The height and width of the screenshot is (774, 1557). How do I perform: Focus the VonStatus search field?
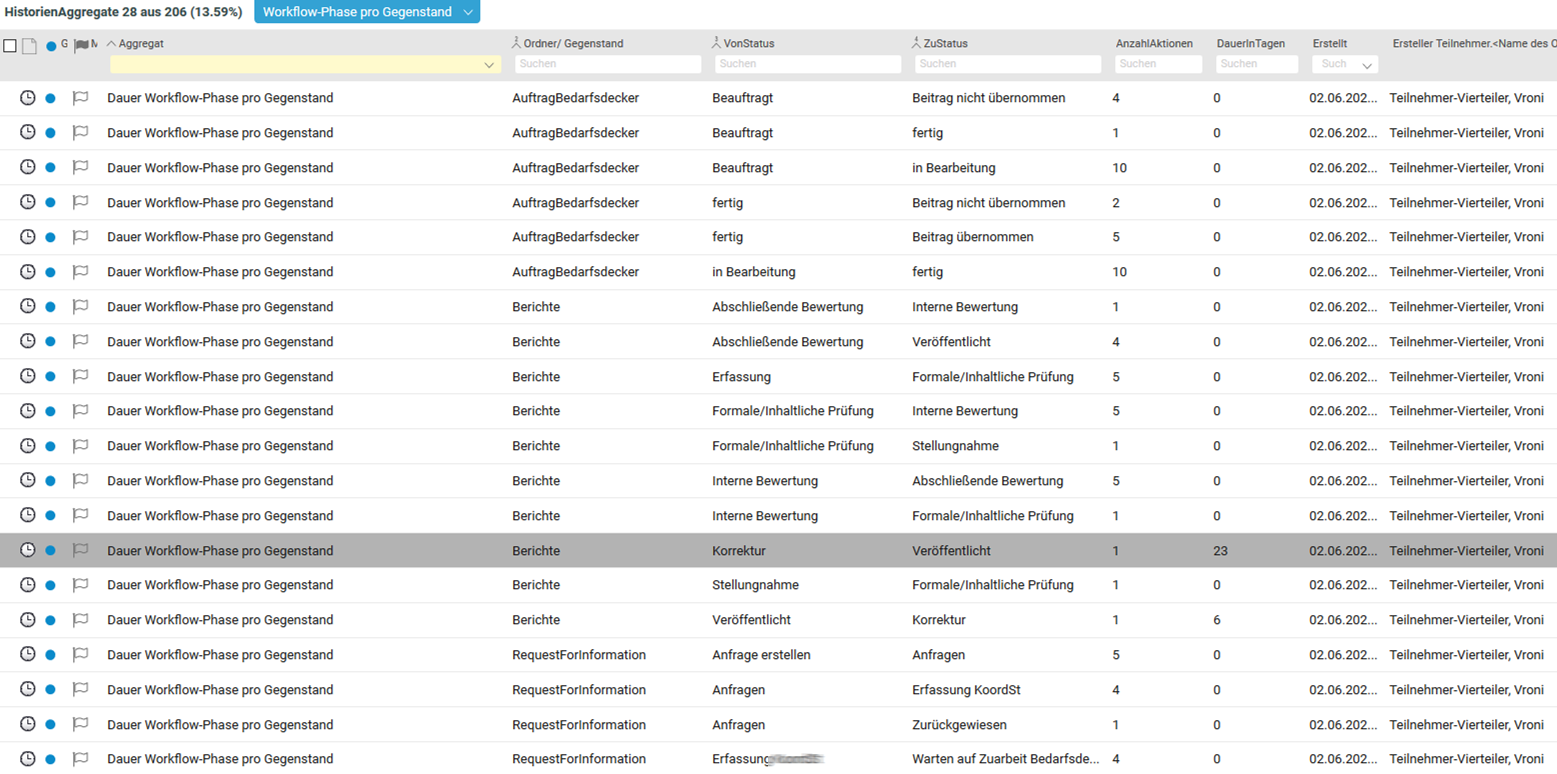click(808, 64)
